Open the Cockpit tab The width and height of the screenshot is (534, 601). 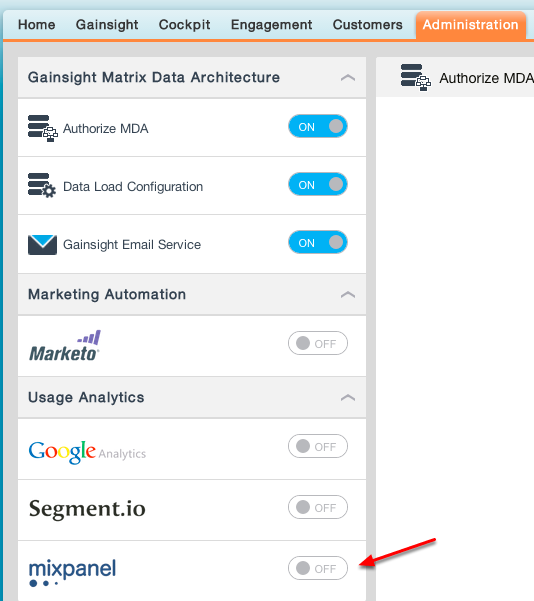tap(184, 25)
